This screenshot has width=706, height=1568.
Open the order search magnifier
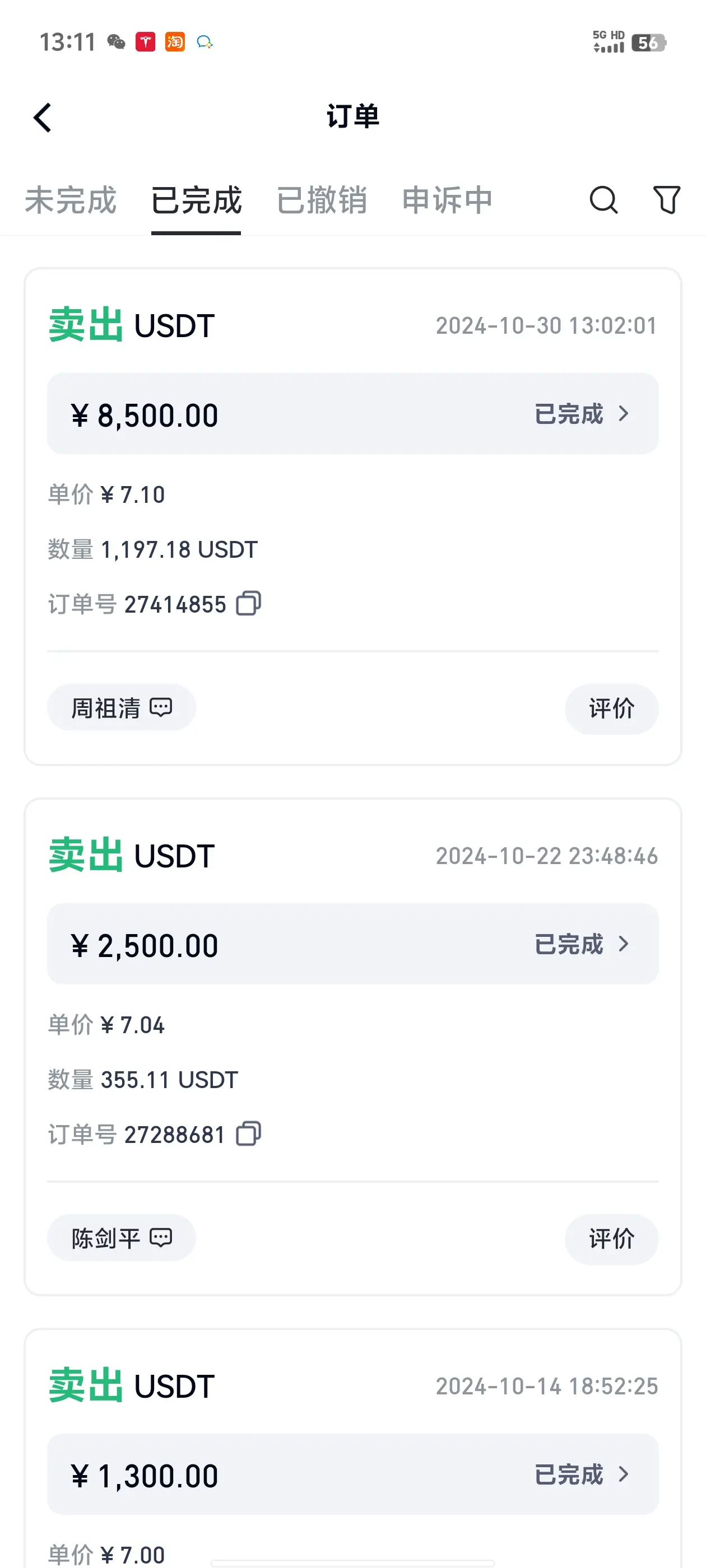(603, 200)
